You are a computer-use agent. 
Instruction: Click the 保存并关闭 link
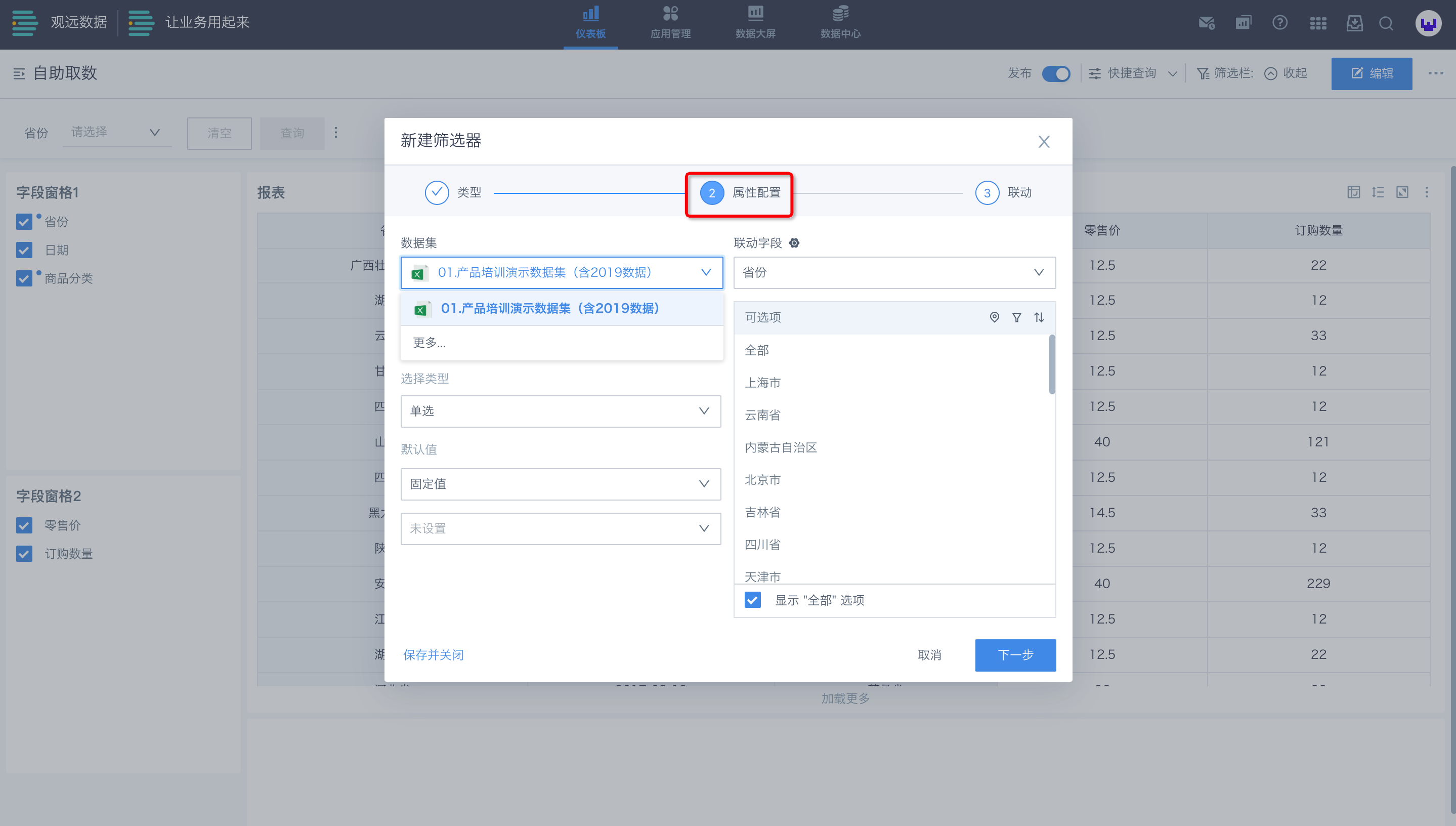tap(433, 654)
